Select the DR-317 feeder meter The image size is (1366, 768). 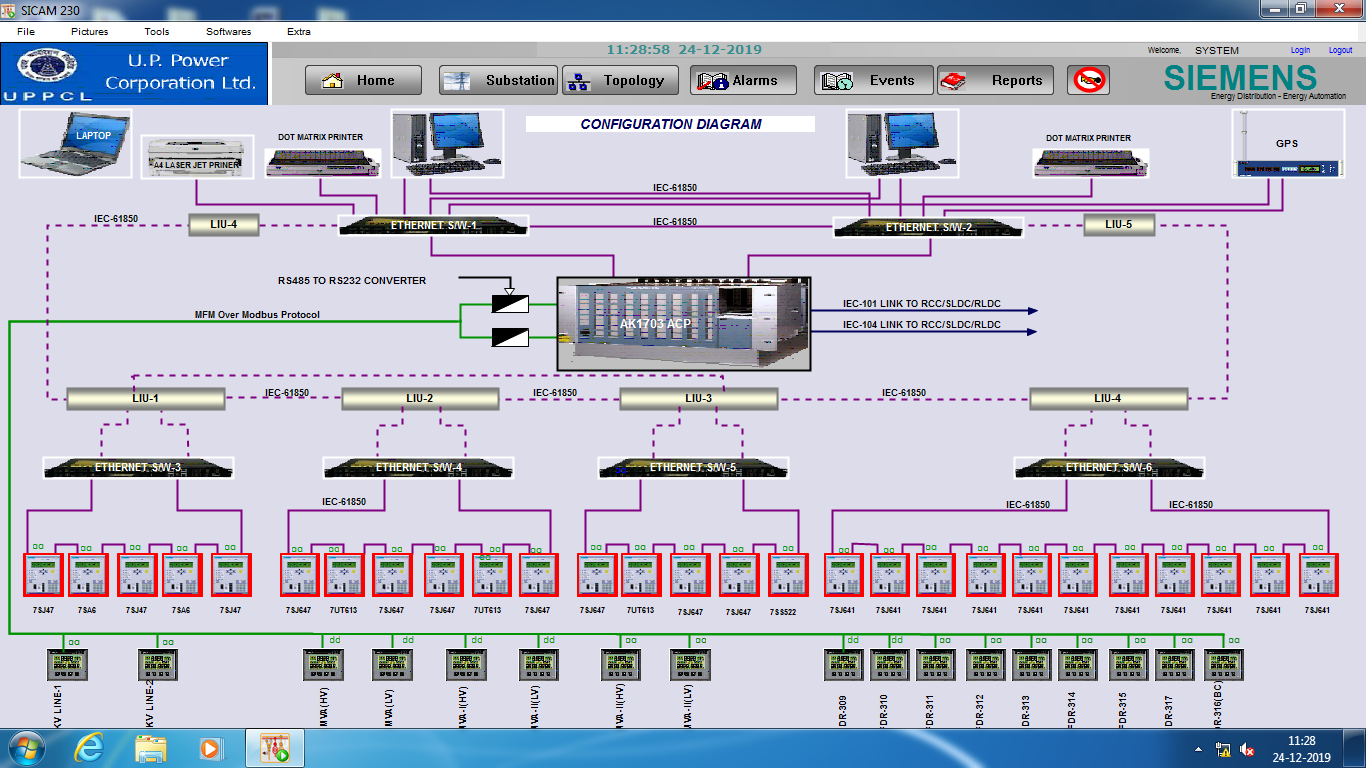point(1174,666)
